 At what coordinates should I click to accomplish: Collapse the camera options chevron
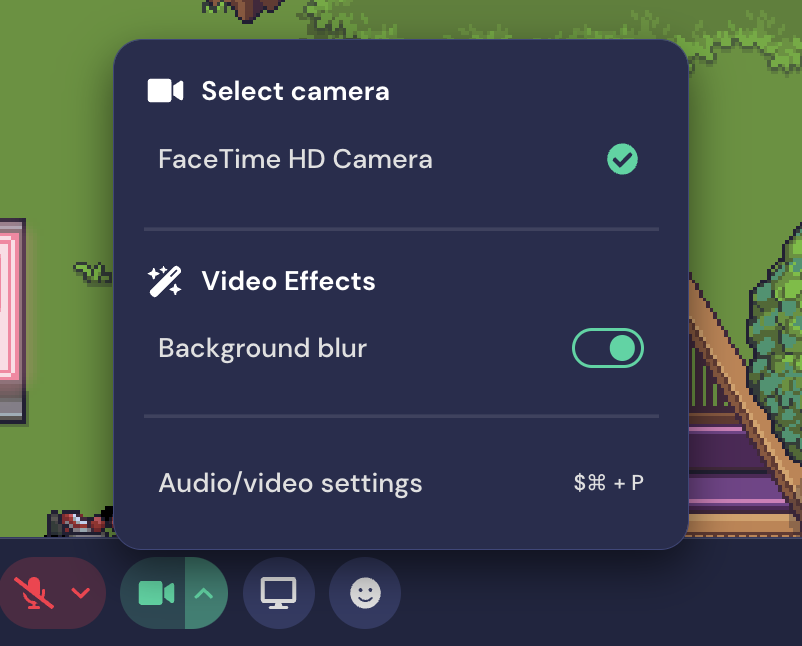204,593
